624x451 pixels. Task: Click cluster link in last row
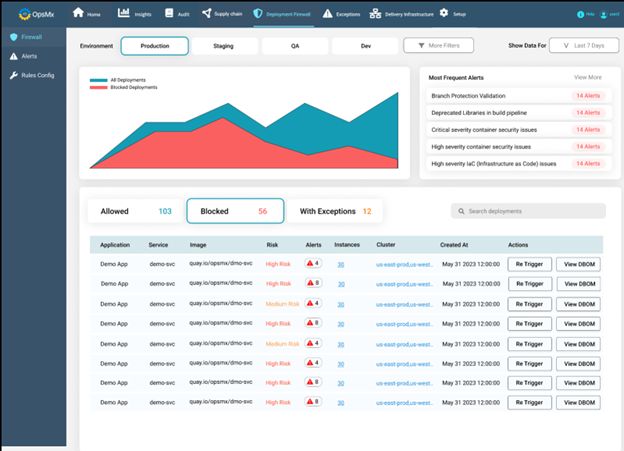pos(404,403)
